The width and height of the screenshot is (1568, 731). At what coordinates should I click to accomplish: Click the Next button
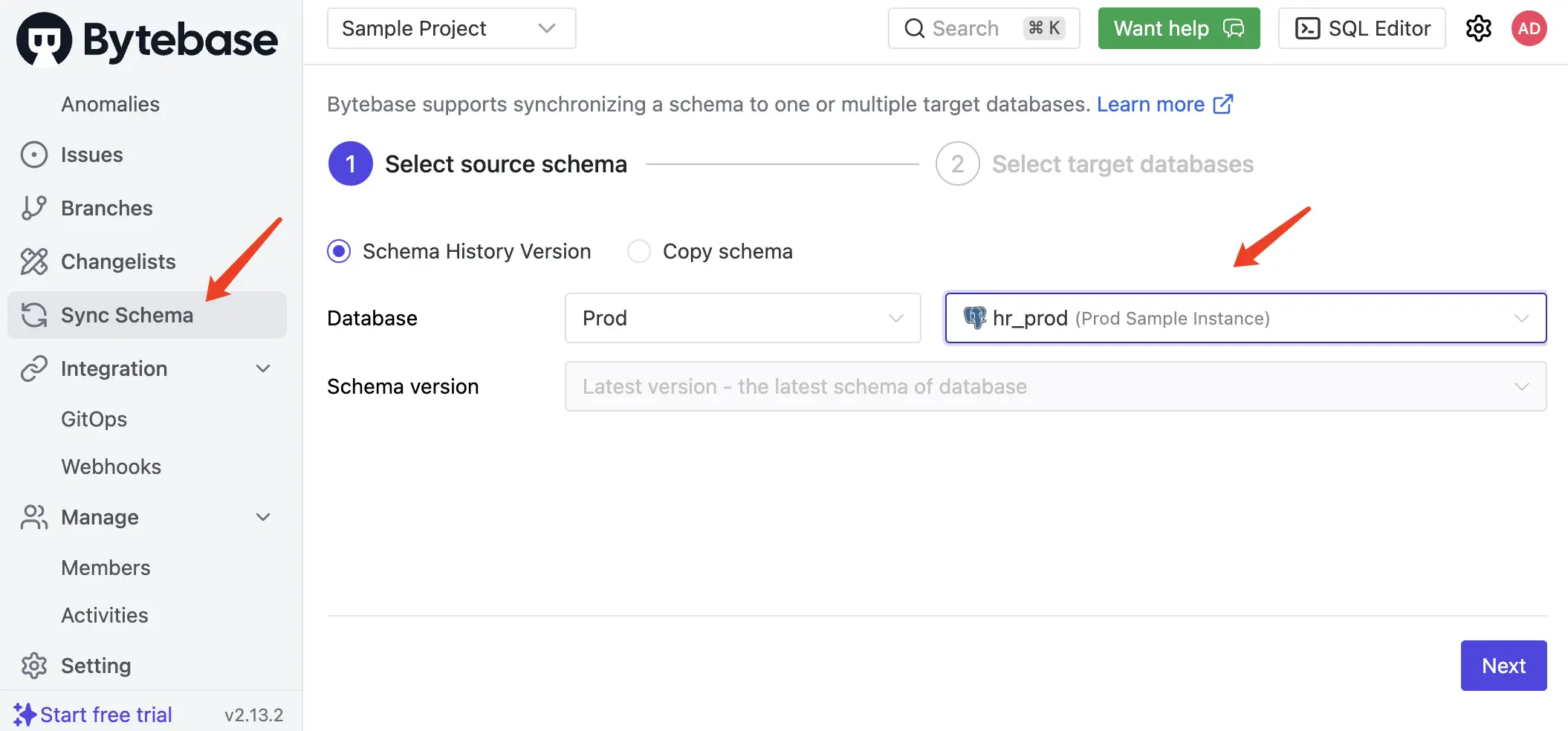pos(1503,666)
